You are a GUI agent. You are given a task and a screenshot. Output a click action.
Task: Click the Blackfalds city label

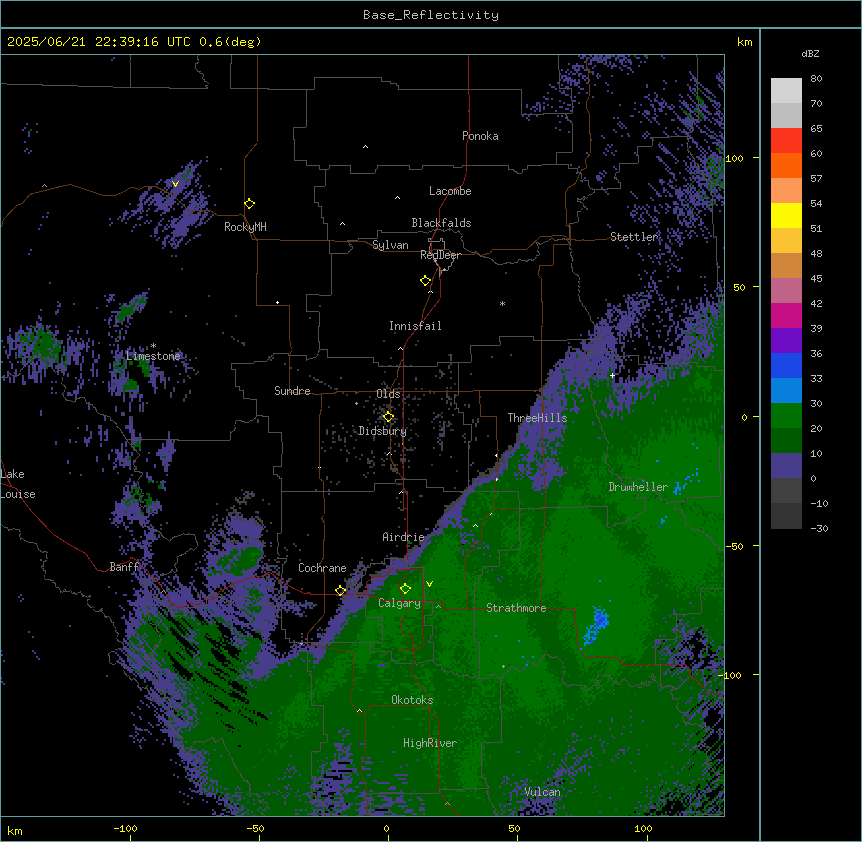click(441, 223)
